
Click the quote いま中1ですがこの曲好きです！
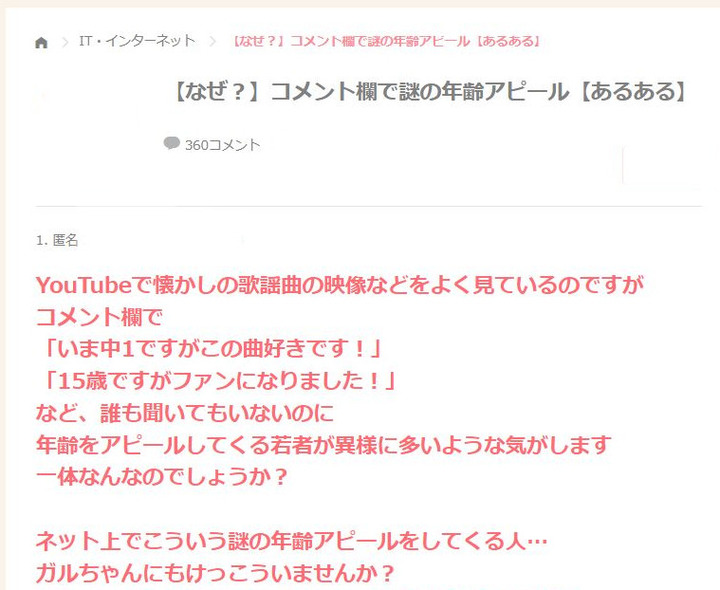(210, 349)
